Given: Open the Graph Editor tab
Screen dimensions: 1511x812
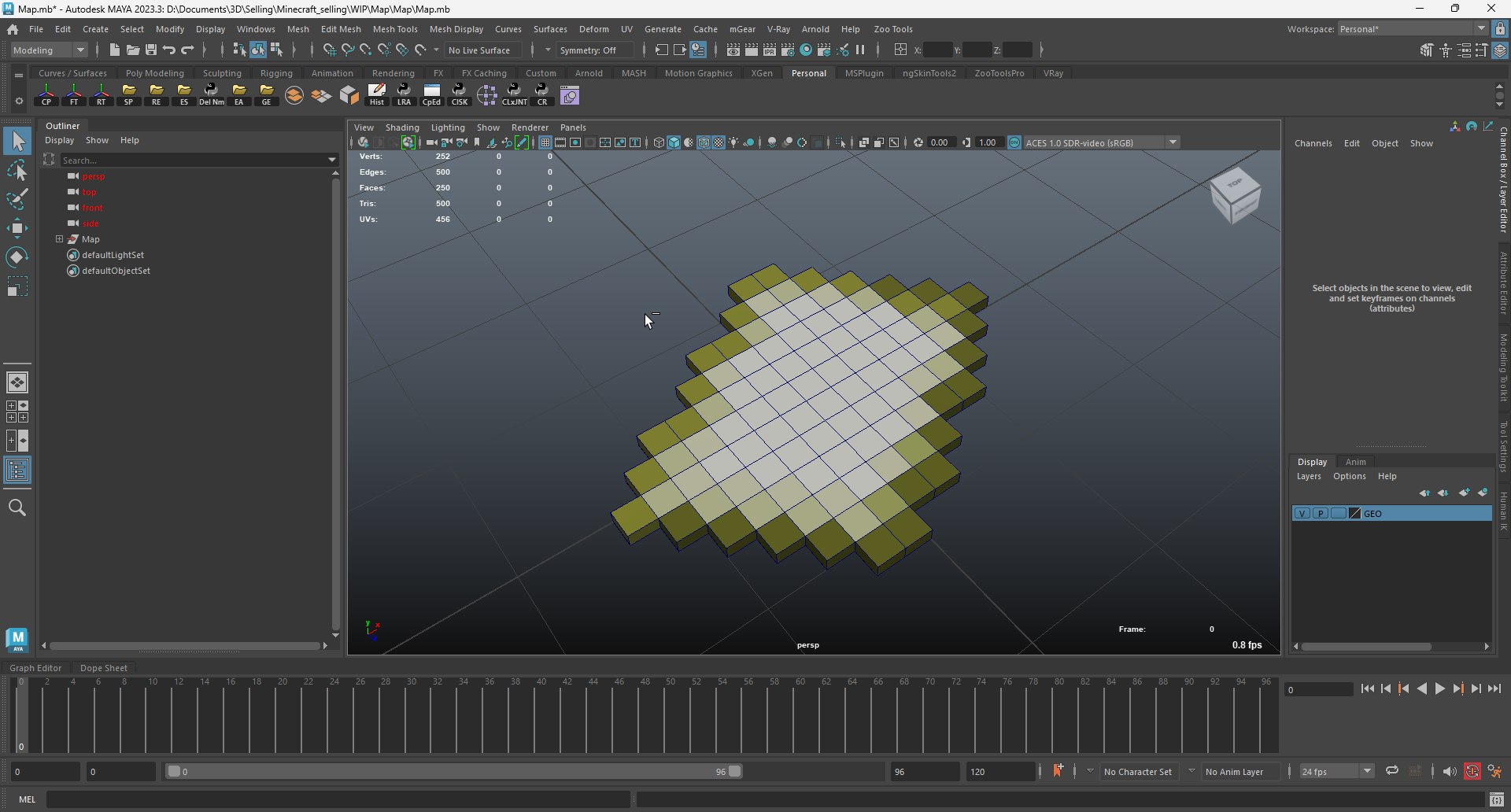Looking at the screenshot, I should [35, 667].
